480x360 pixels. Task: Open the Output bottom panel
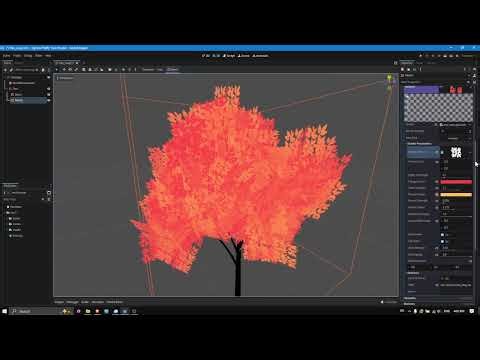click(x=59, y=302)
